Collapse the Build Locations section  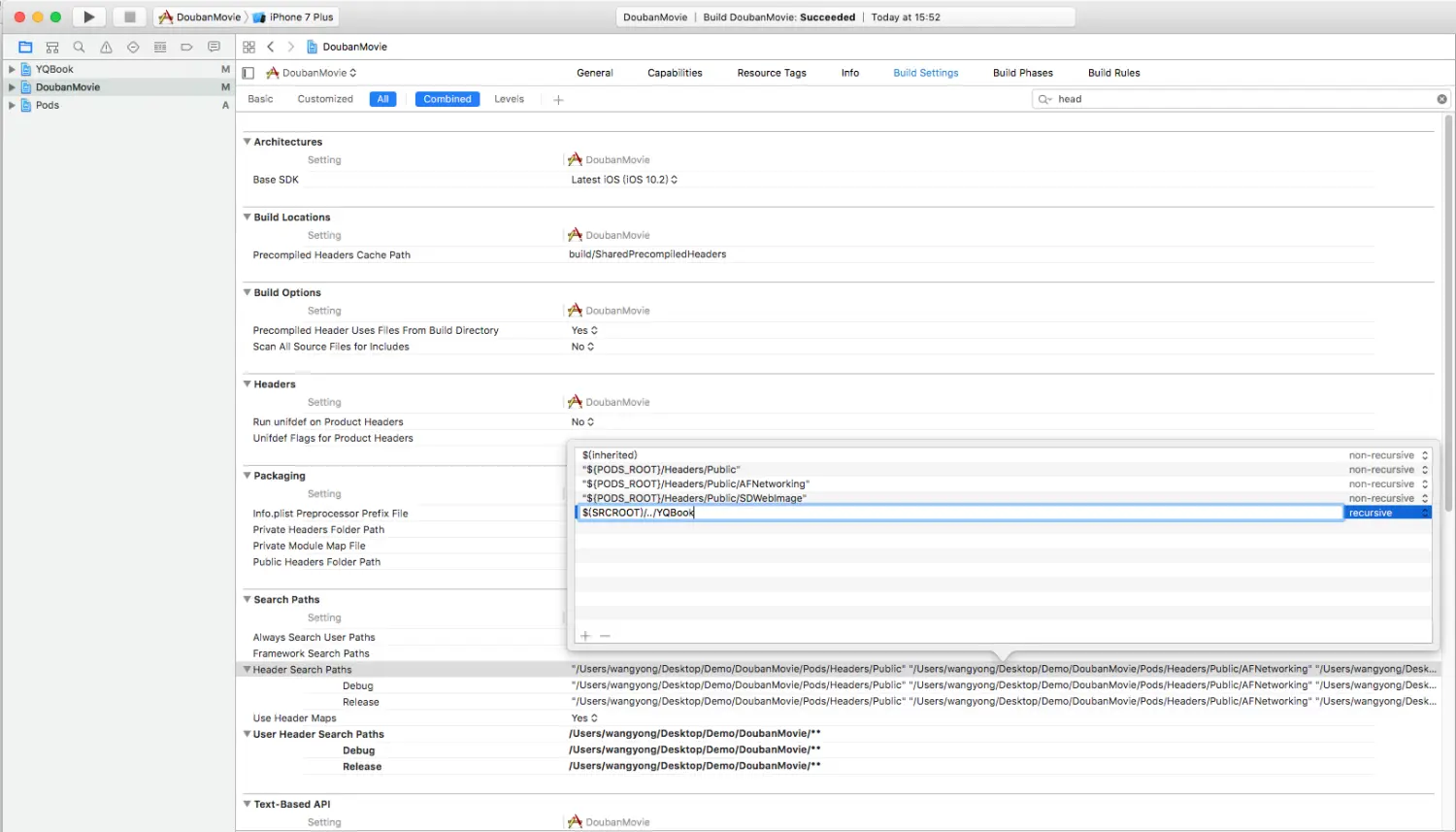pos(247,217)
